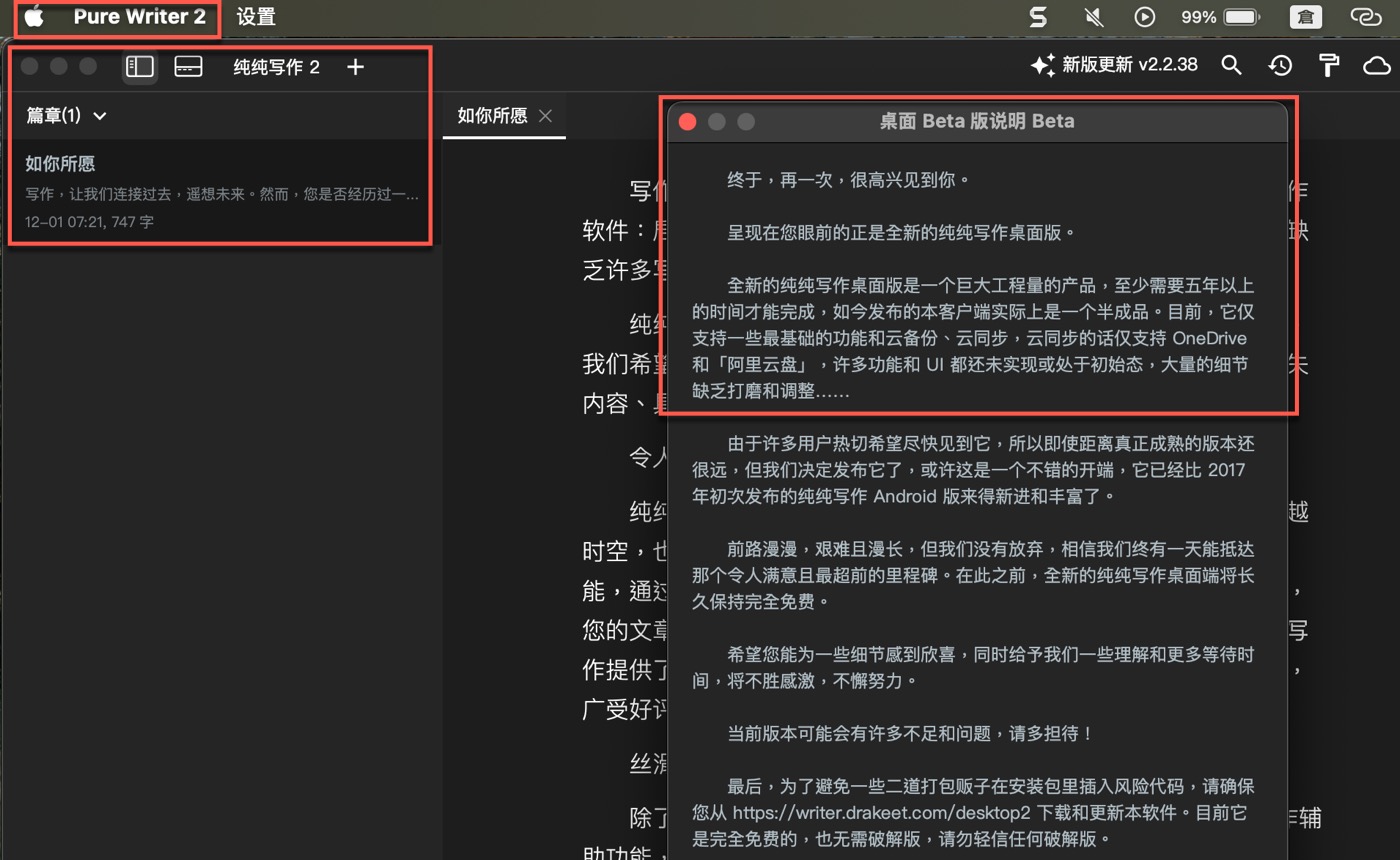Click the 新版更新 v2.2.38 update link
Screen dimensions: 1400x860
tap(1128, 64)
